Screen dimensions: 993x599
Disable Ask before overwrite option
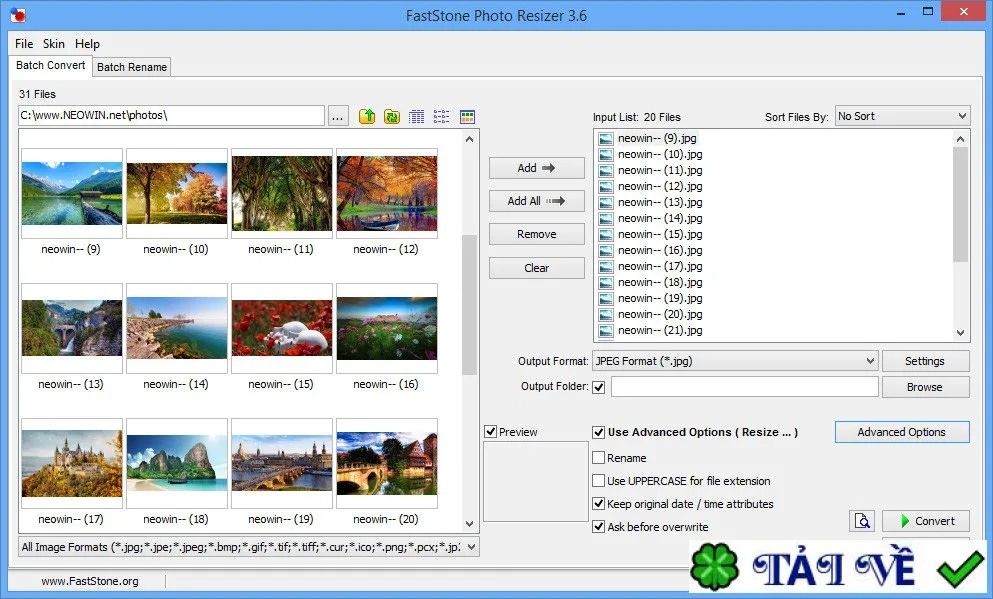[598, 526]
